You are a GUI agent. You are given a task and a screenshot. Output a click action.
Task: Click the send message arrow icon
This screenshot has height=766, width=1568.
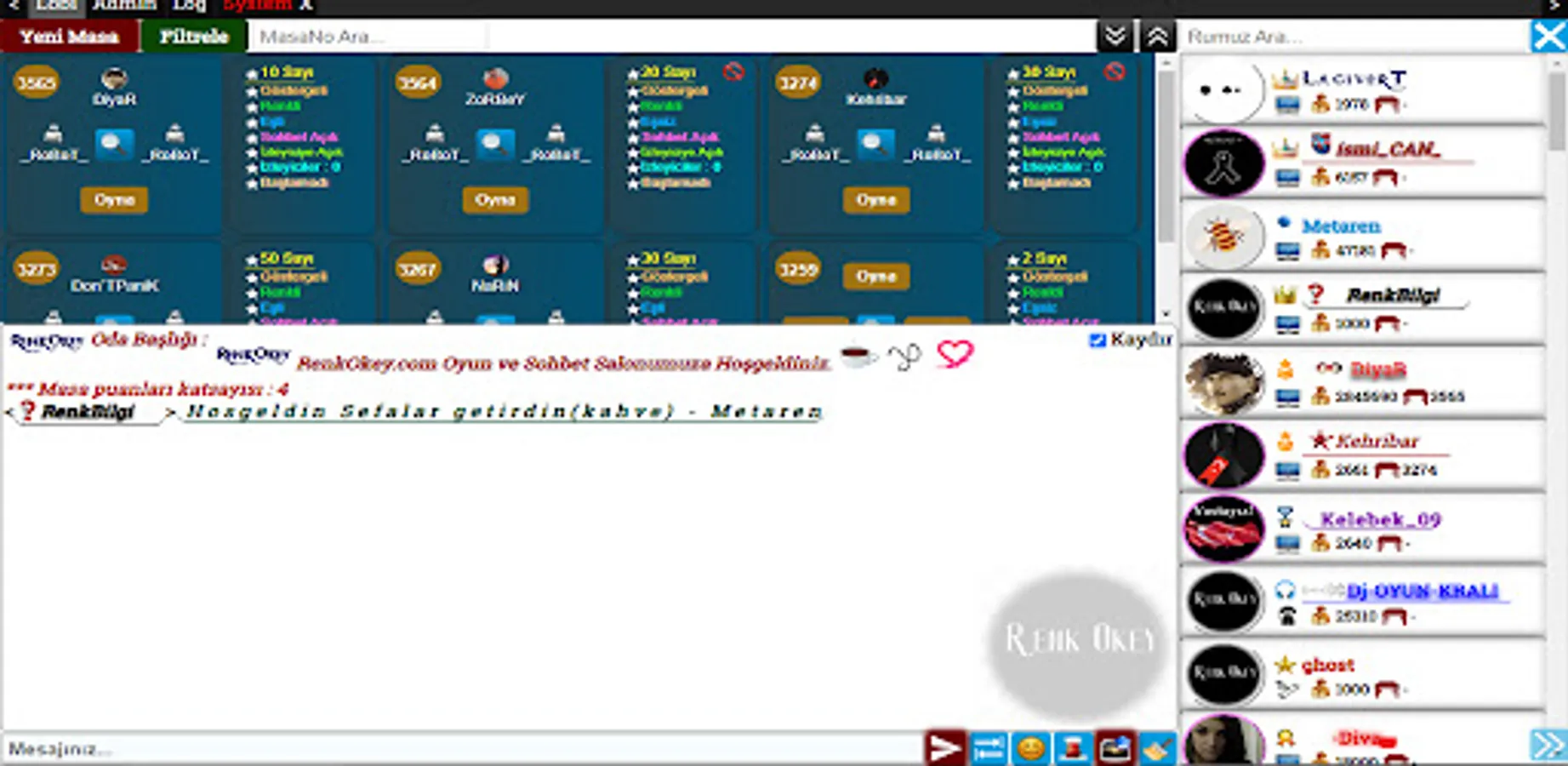[944, 748]
